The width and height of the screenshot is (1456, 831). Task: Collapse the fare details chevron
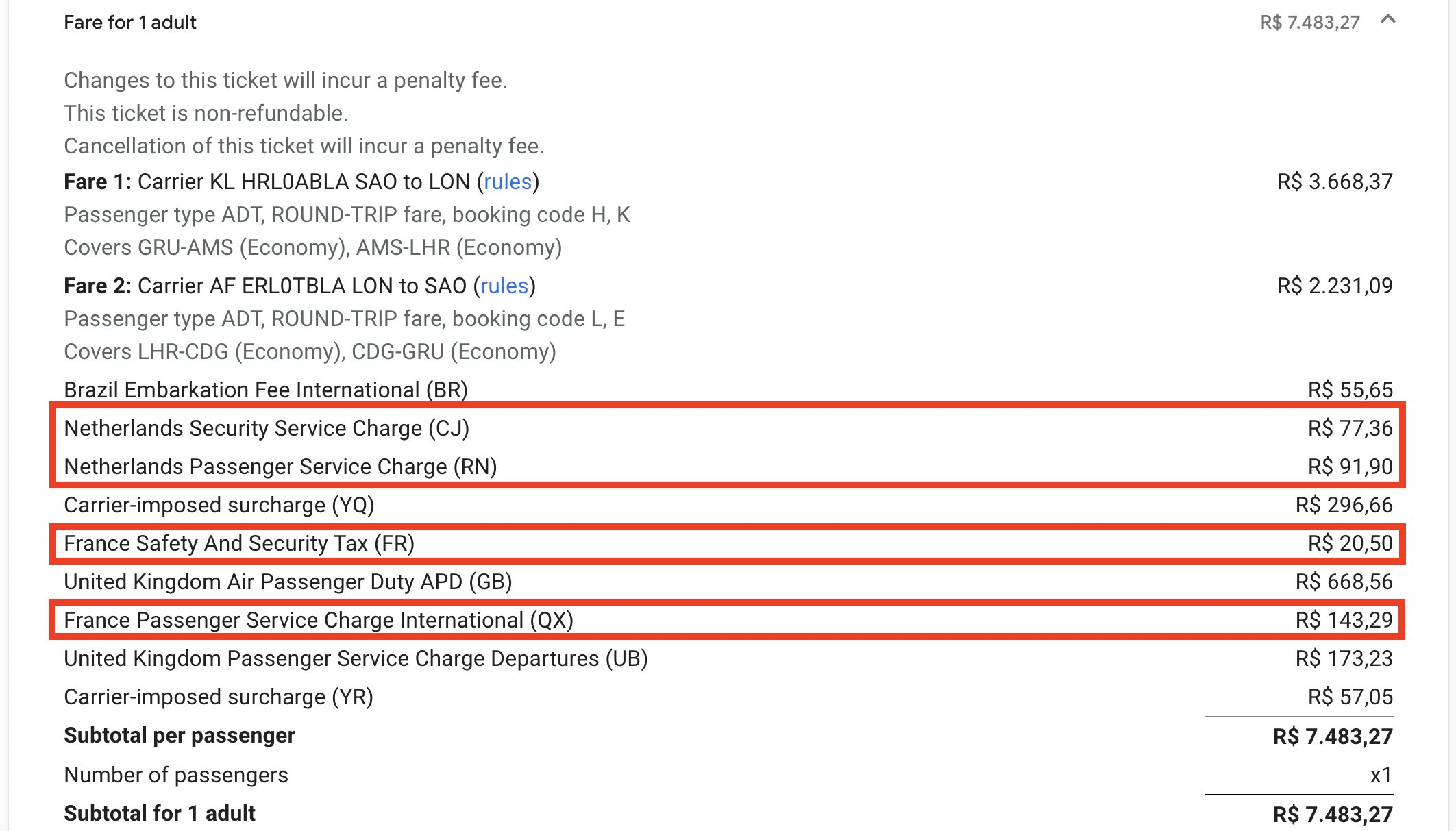[x=1387, y=21]
